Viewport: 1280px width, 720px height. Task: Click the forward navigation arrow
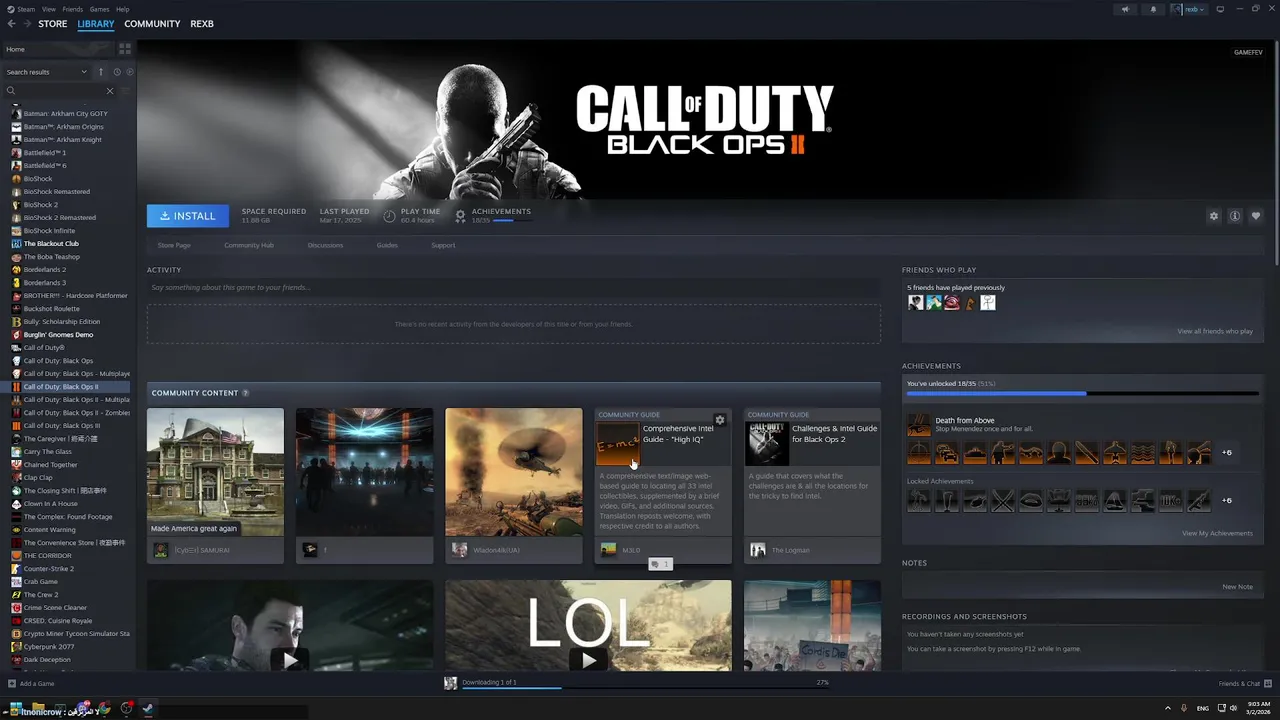pyautogui.click(x=26, y=24)
